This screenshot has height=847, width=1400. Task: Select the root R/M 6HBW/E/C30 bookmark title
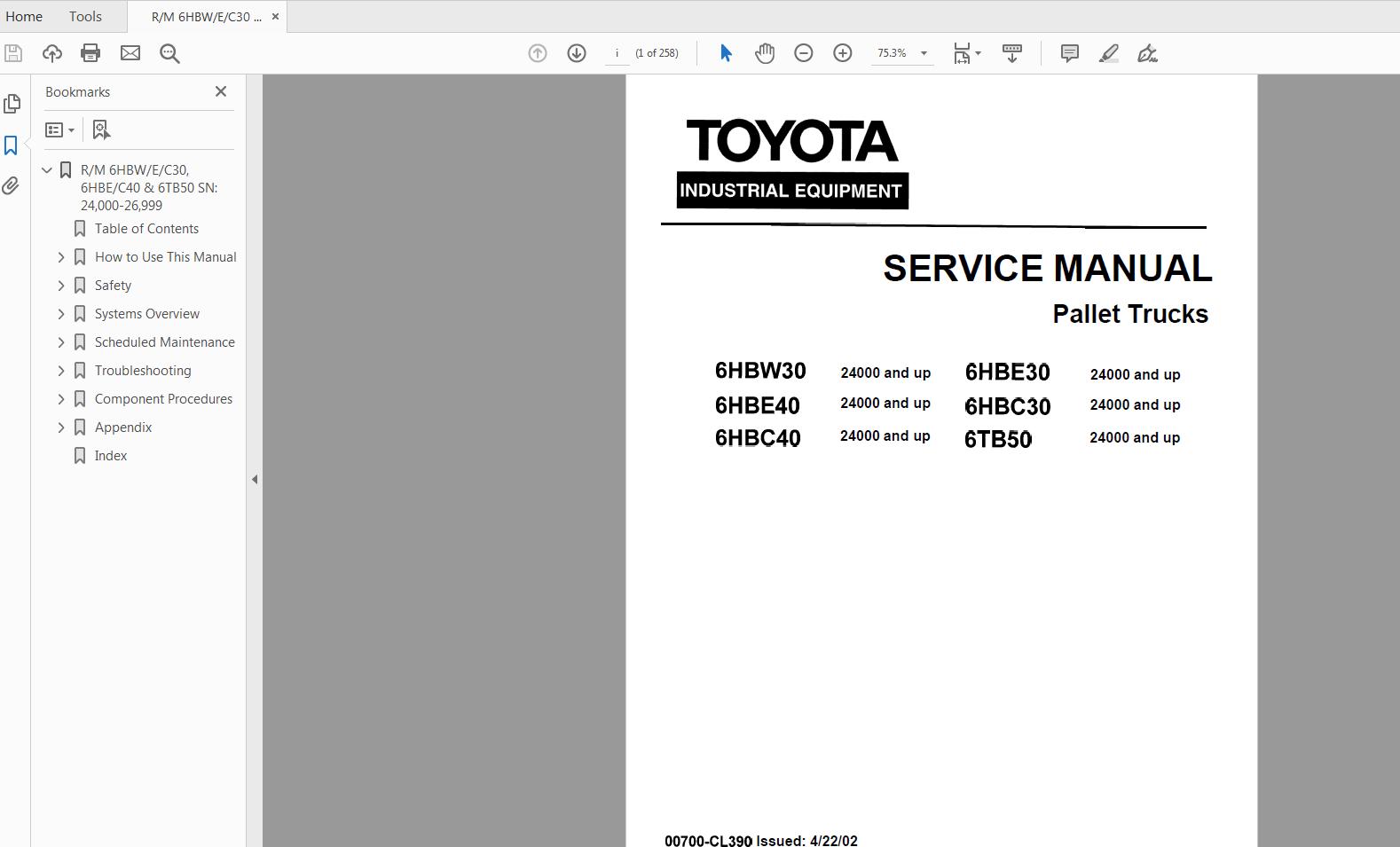pyautogui.click(x=149, y=188)
